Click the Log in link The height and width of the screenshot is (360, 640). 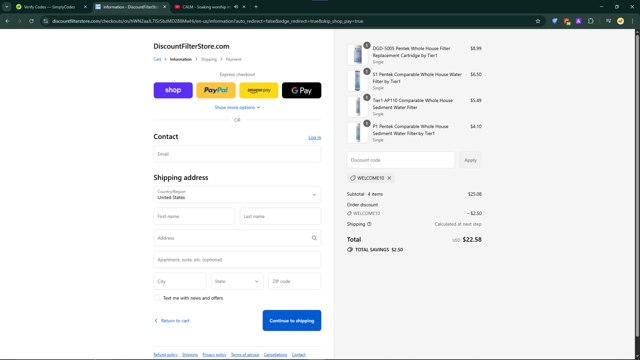(x=315, y=138)
